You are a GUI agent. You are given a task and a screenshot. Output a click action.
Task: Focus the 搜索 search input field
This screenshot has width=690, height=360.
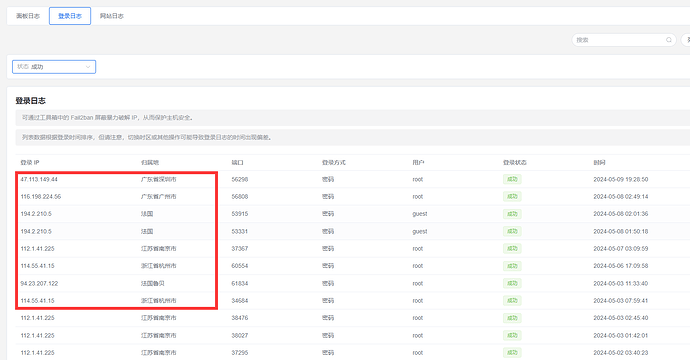(624, 40)
